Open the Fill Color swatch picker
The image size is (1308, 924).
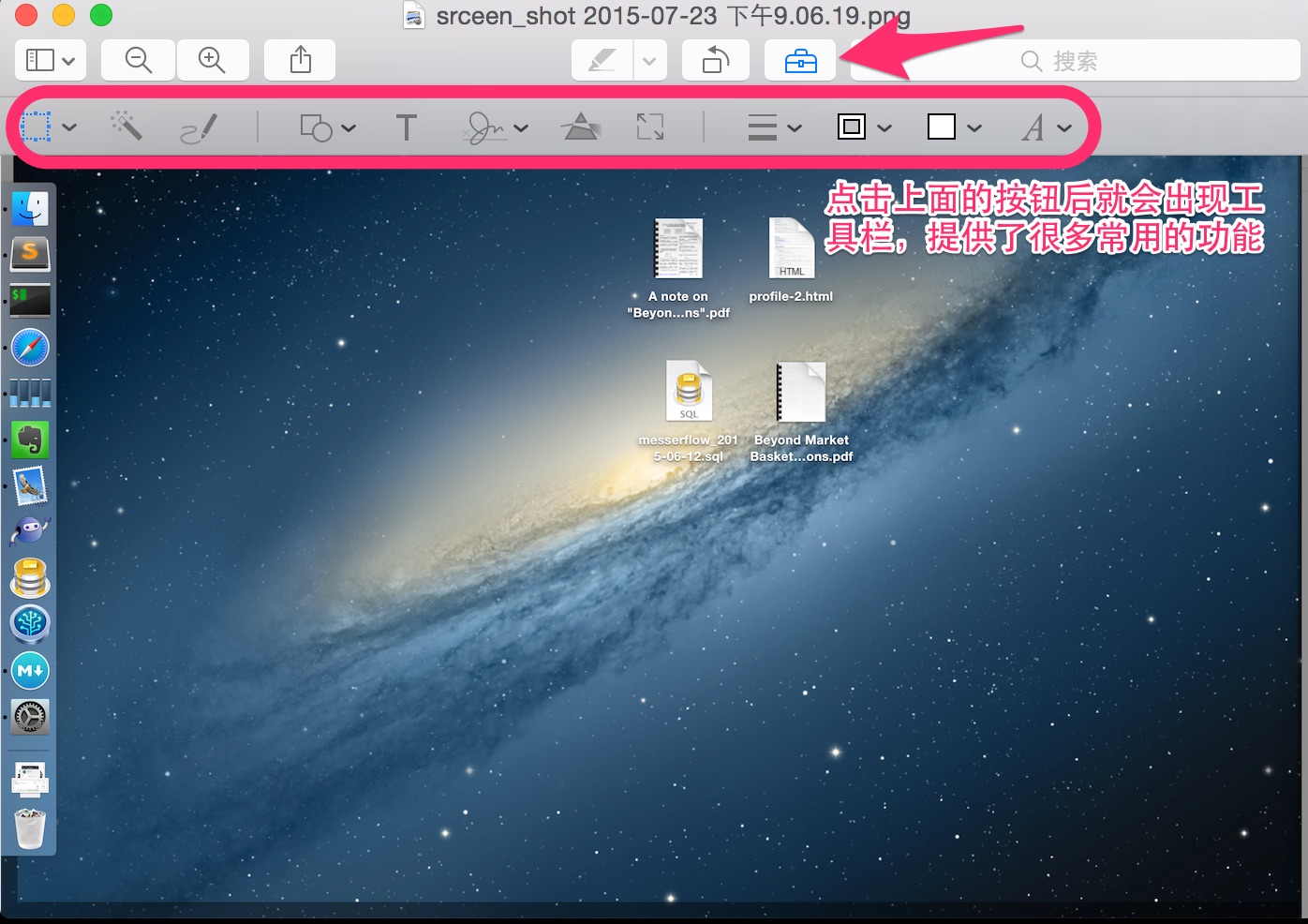coord(953,127)
